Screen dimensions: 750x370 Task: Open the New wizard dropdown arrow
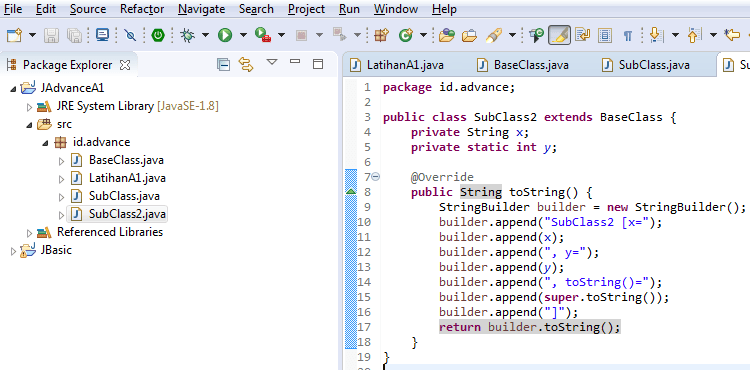tap(33, 35)
